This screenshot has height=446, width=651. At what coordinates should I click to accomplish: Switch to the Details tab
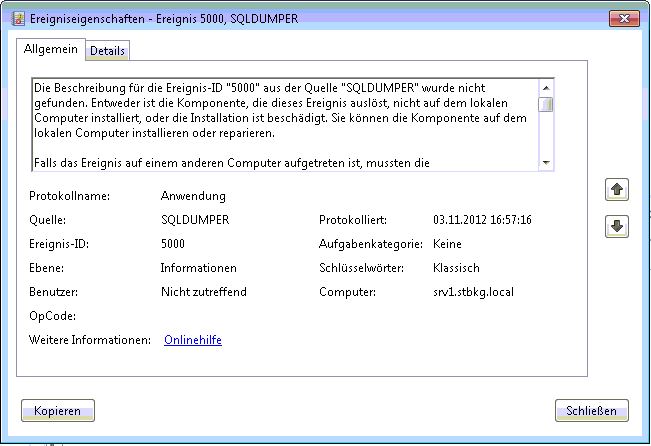108,50
